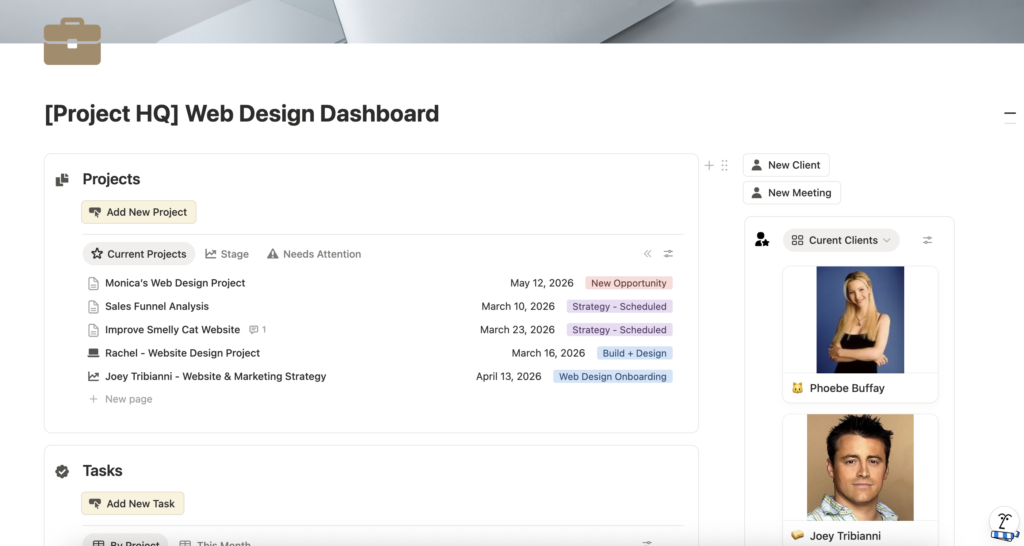Screen dimensions: 1024x546
Task: Click New page in Projects list
Action: click(121, 399)
